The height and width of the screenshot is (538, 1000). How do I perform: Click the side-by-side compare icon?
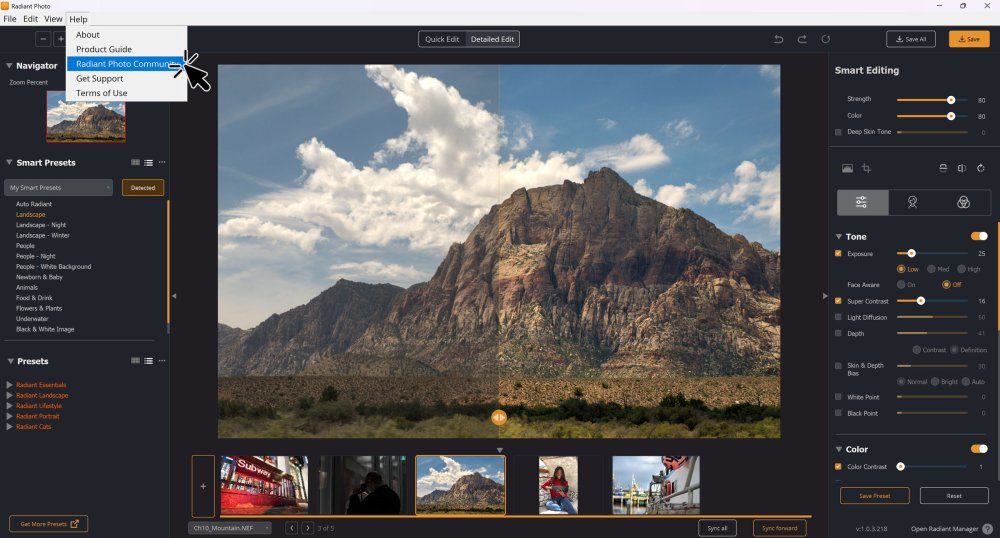962,168
